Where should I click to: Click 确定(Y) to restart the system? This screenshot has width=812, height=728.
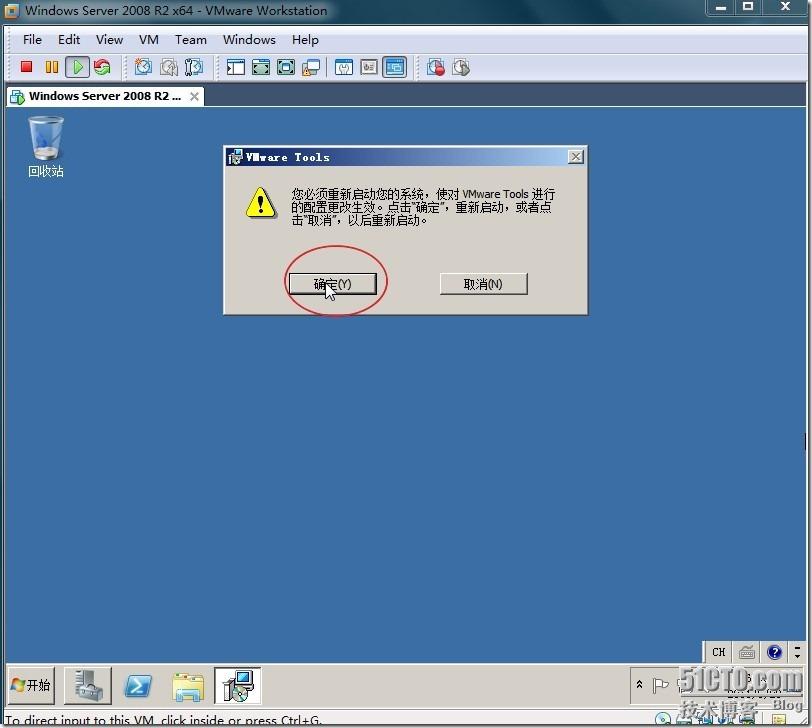click(332, 284)
